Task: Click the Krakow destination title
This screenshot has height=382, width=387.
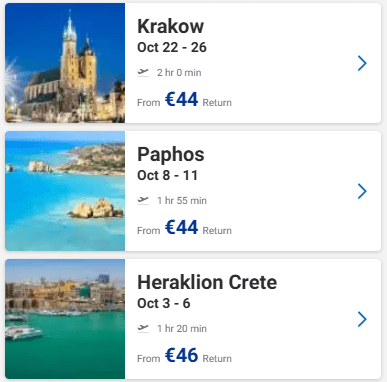Action: click(x=170, y=26)
